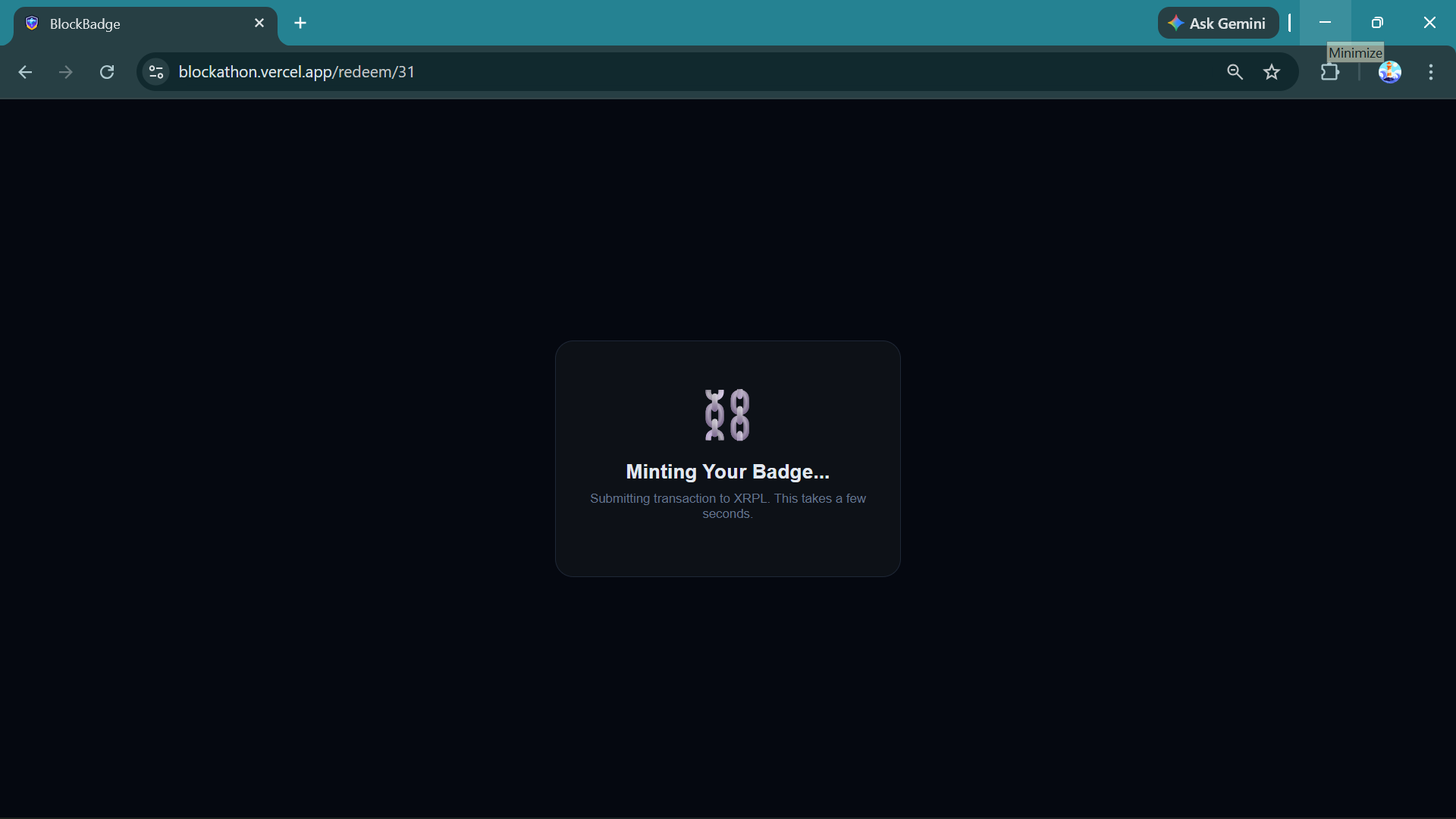Click the browser back arrow
Screen dimensions: 1456x819
(25, 72)
